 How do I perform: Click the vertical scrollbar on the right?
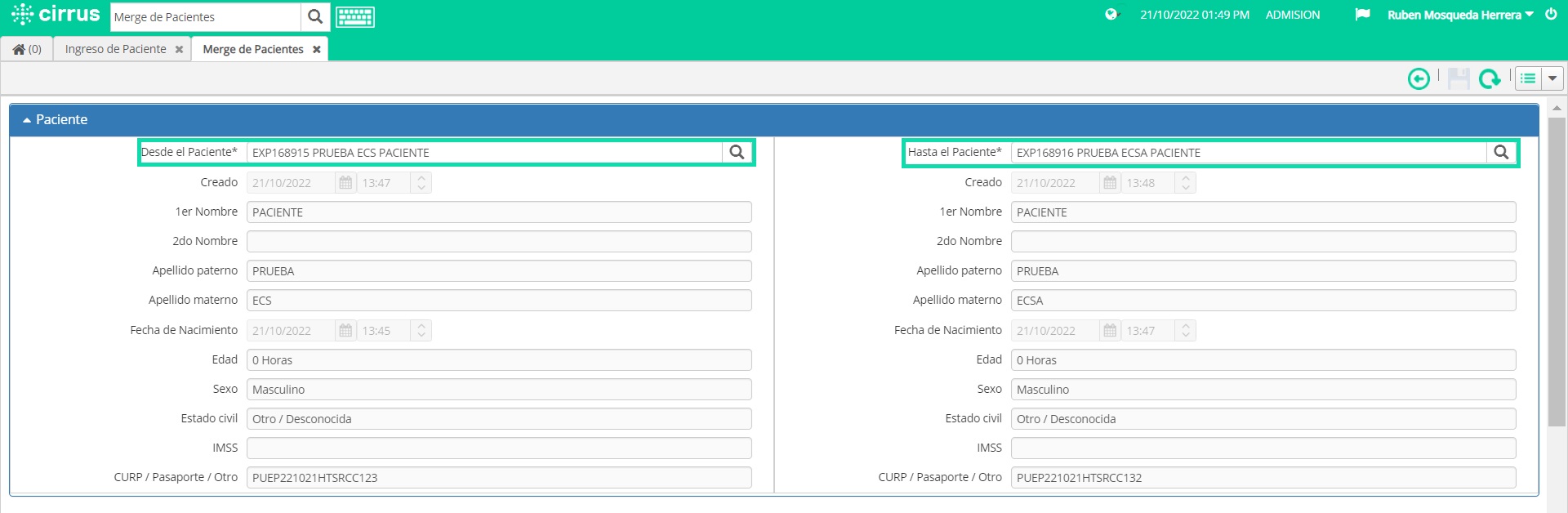[1557, 272]
